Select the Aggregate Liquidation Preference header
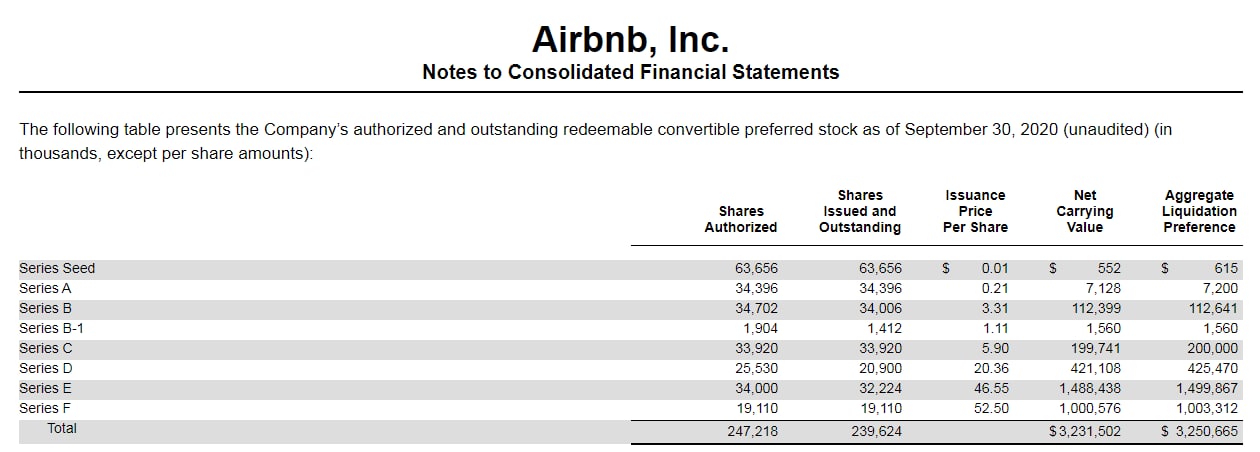 coord(1199,211)
